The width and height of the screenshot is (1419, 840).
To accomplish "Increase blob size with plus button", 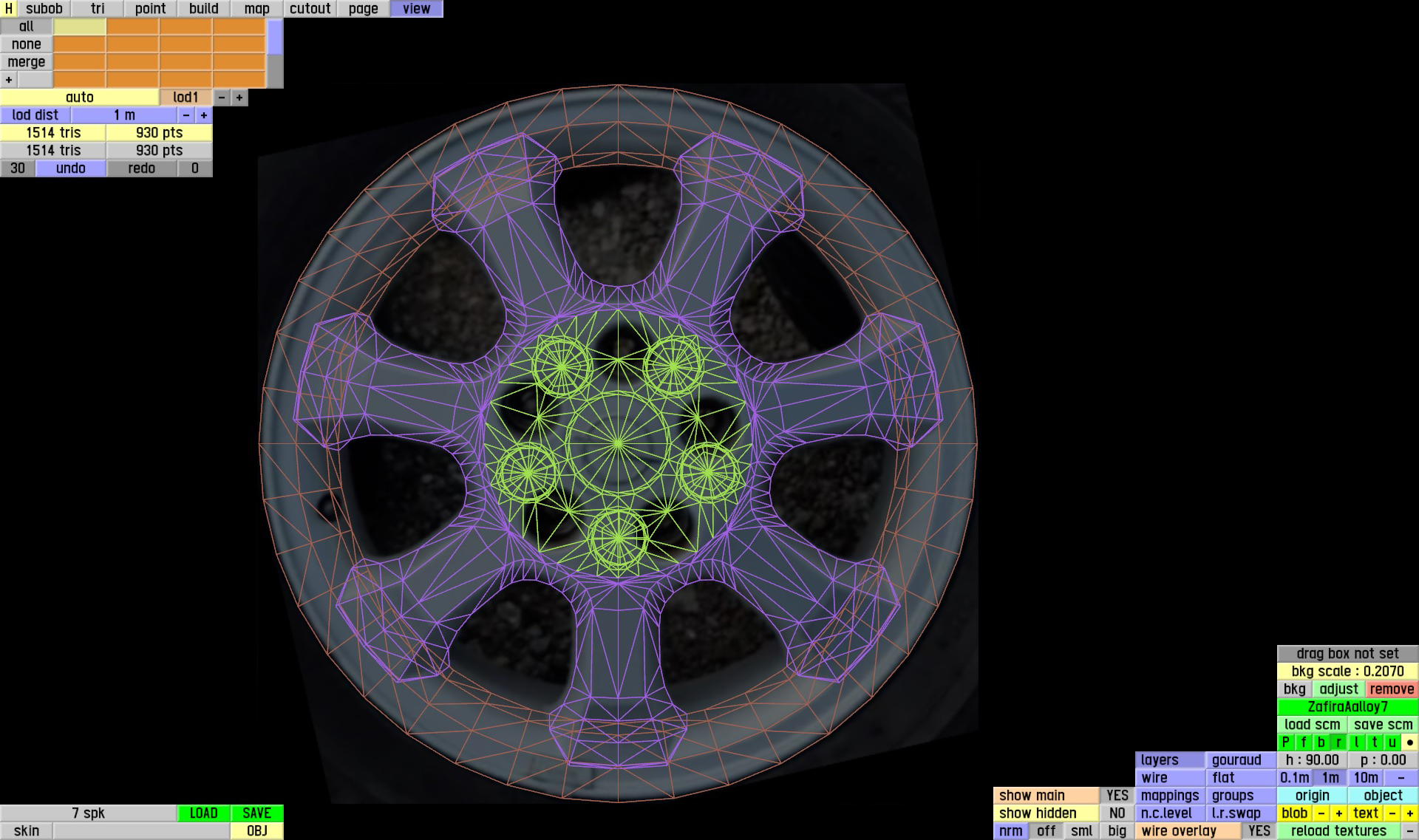I will [1339, 813].
